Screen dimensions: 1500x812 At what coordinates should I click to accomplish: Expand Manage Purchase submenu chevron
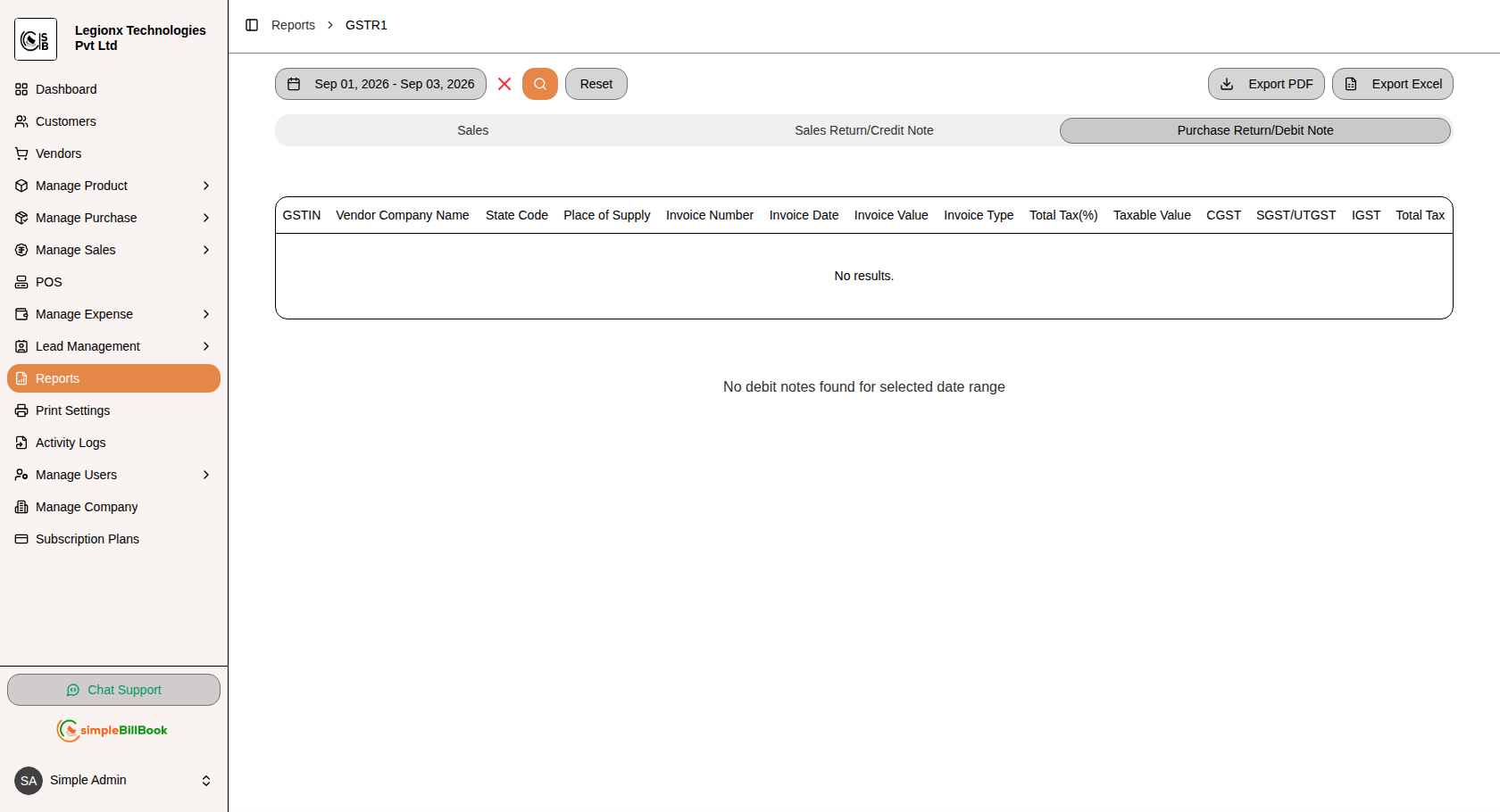point(206,218)
